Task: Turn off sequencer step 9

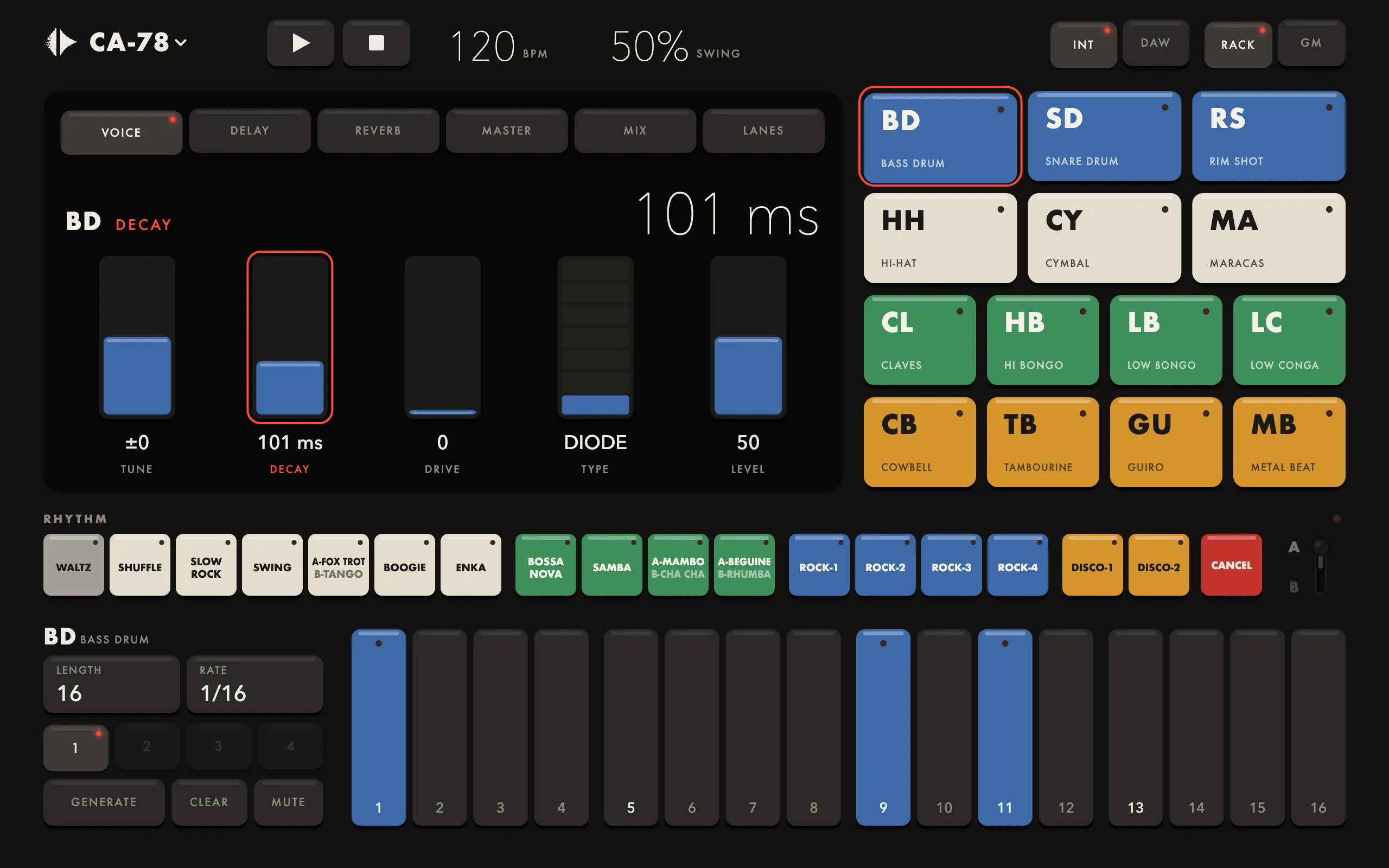Action: [x=883, y=727]
